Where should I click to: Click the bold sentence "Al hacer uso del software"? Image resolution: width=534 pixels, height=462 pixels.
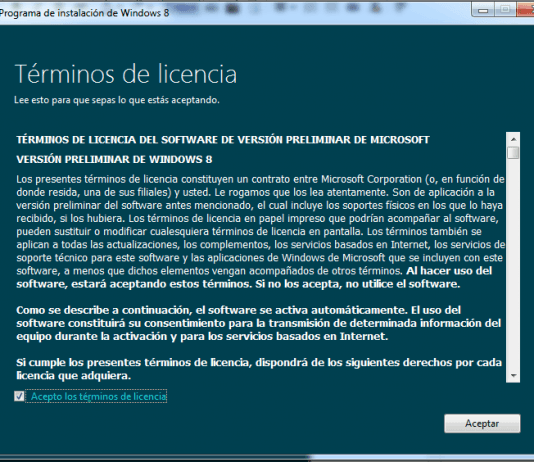click(254, 277)
